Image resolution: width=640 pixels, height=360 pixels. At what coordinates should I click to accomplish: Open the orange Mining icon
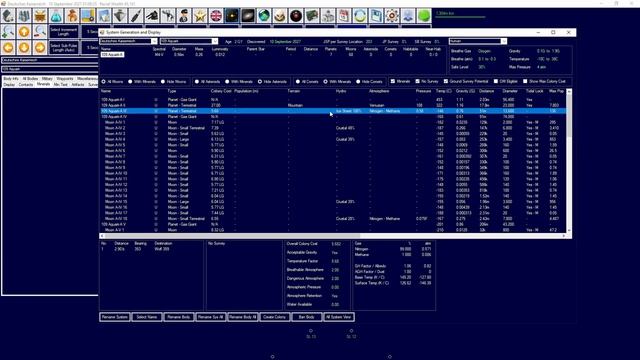pos(40,16)
